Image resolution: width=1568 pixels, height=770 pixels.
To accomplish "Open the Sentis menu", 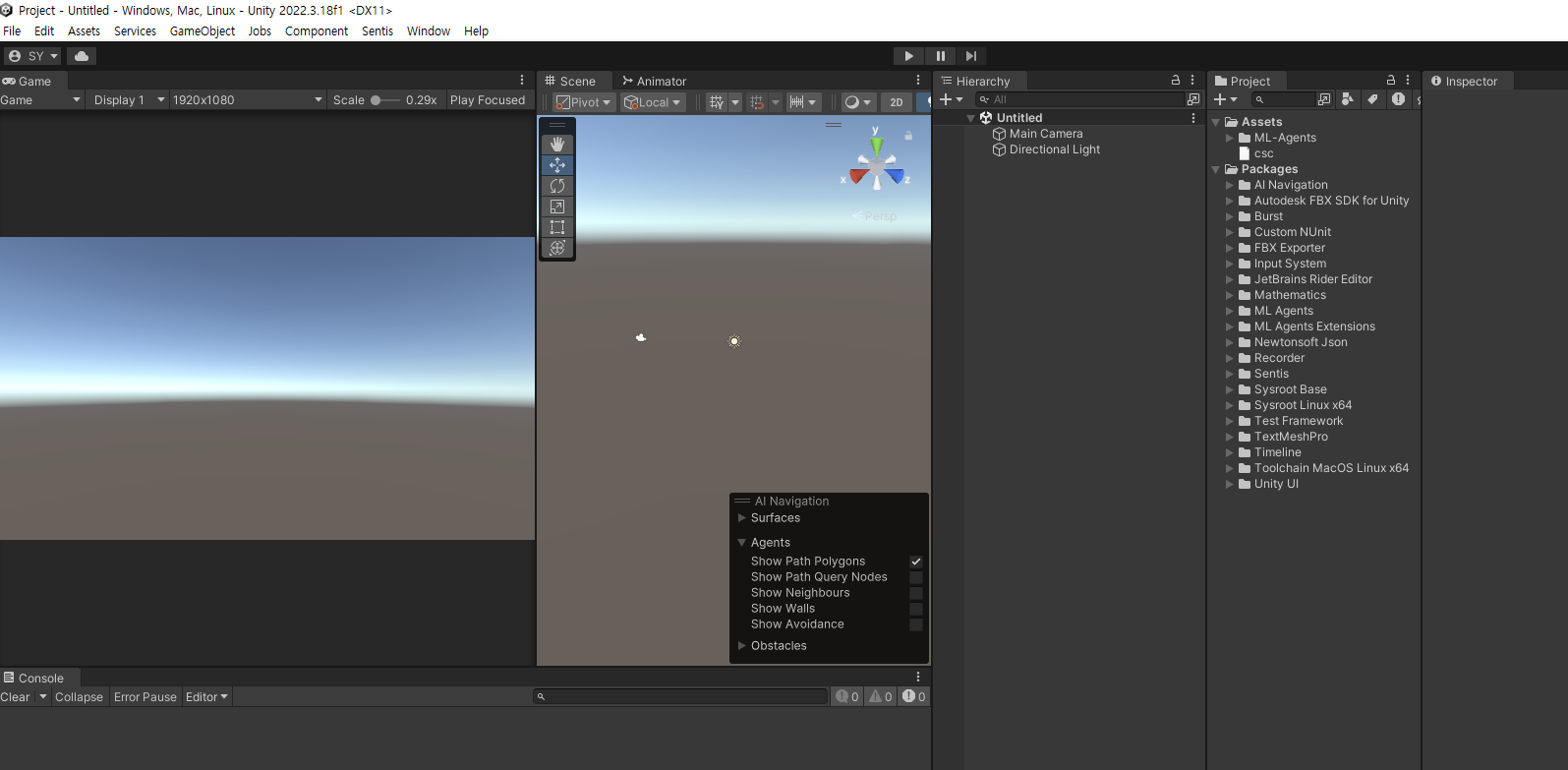I will point(377,31).
